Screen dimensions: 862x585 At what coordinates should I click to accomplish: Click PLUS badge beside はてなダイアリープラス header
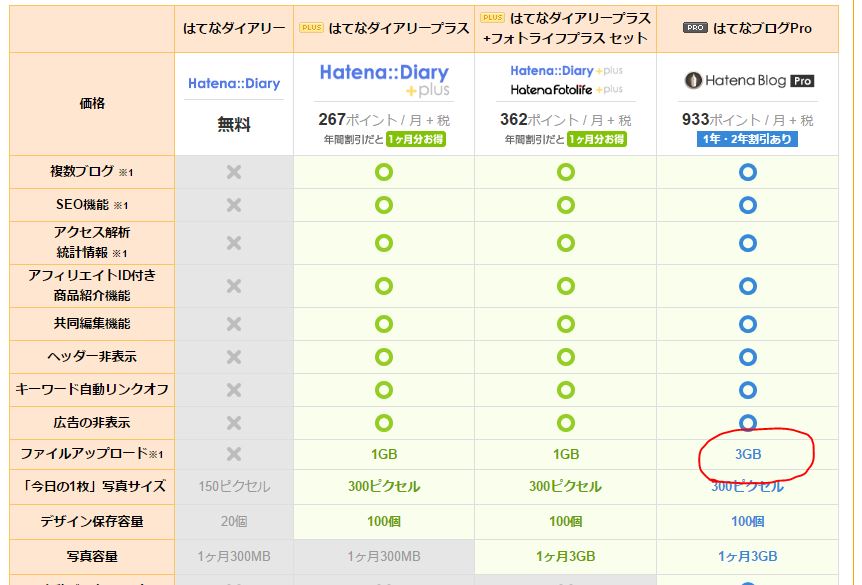[311, 27]
